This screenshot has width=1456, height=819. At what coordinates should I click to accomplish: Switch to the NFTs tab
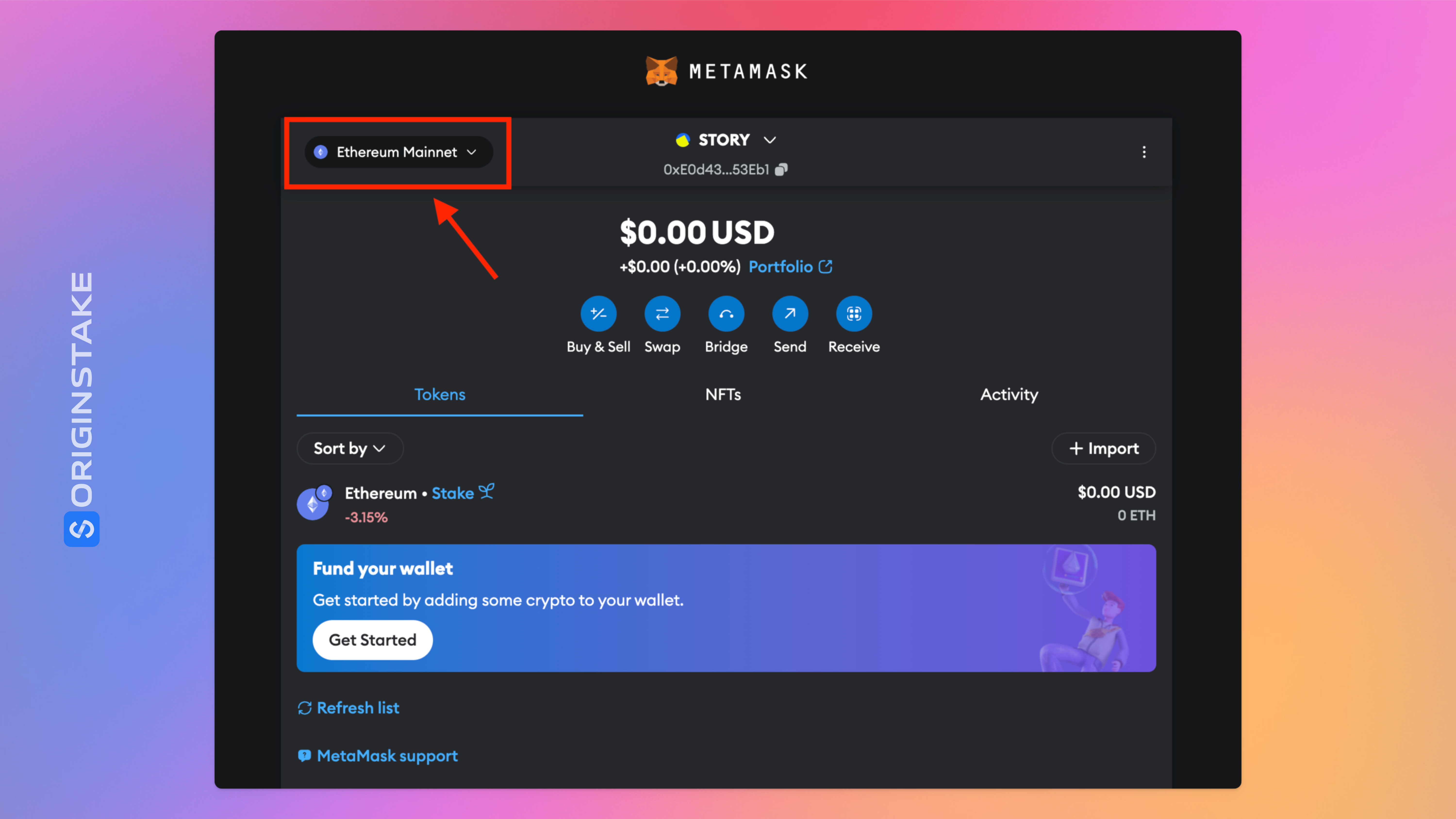(723, 395)
